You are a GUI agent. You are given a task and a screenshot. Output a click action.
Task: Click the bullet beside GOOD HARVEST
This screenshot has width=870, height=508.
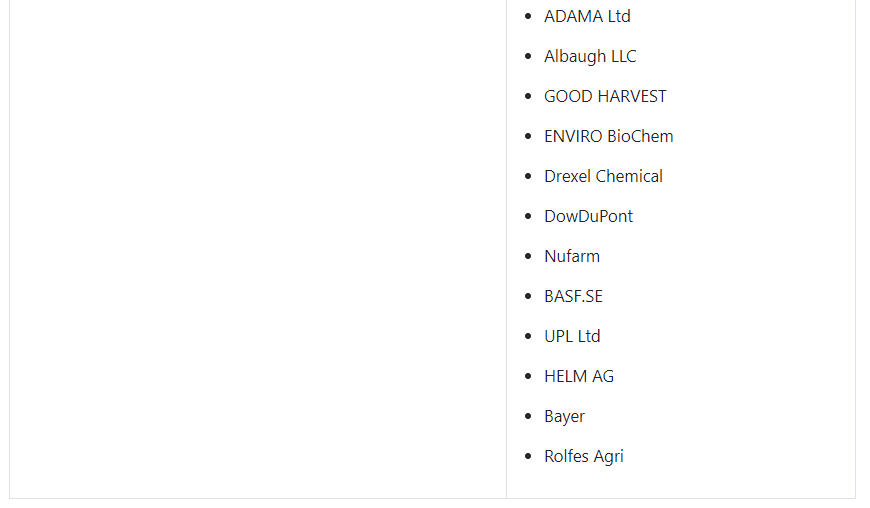pyautogui.click(x=528, y=96)
